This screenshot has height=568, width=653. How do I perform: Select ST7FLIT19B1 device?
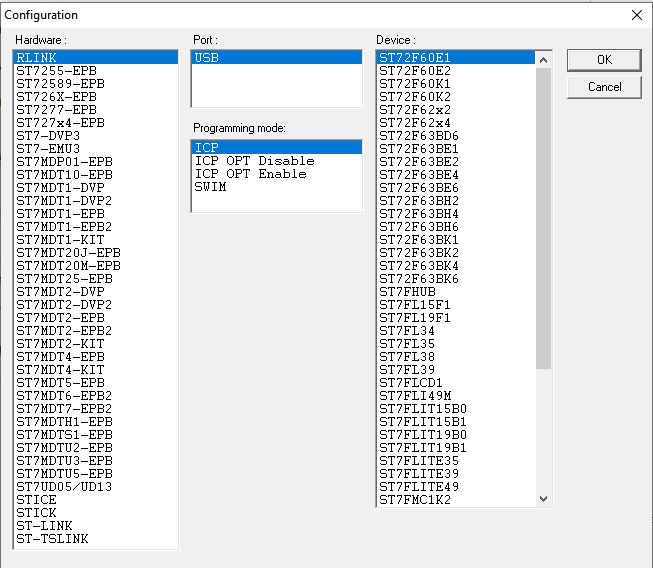(456, 447)
